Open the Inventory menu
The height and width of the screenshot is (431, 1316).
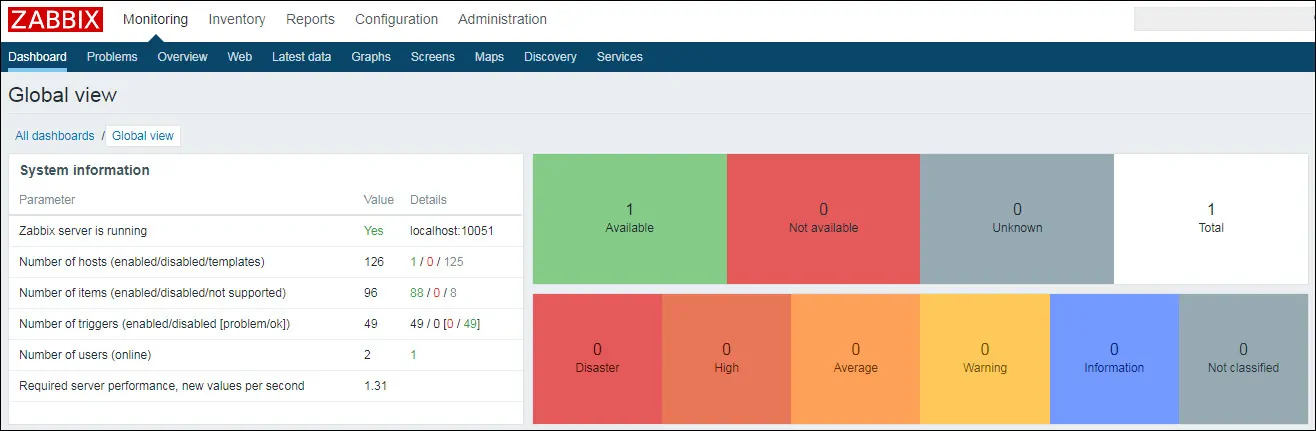237,19
